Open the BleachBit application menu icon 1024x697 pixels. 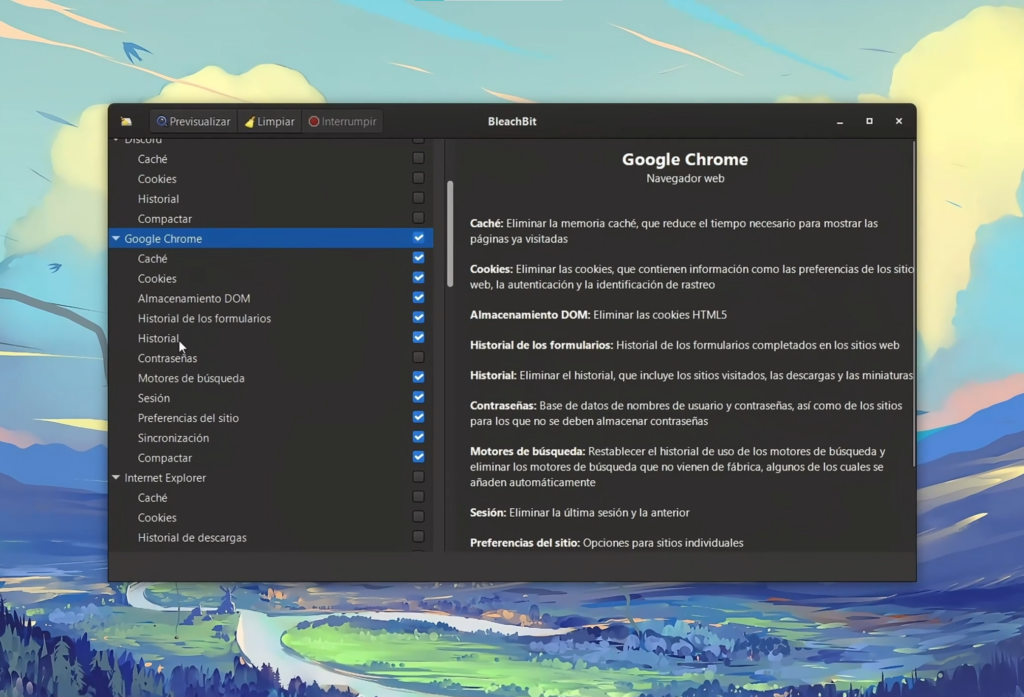126,122
